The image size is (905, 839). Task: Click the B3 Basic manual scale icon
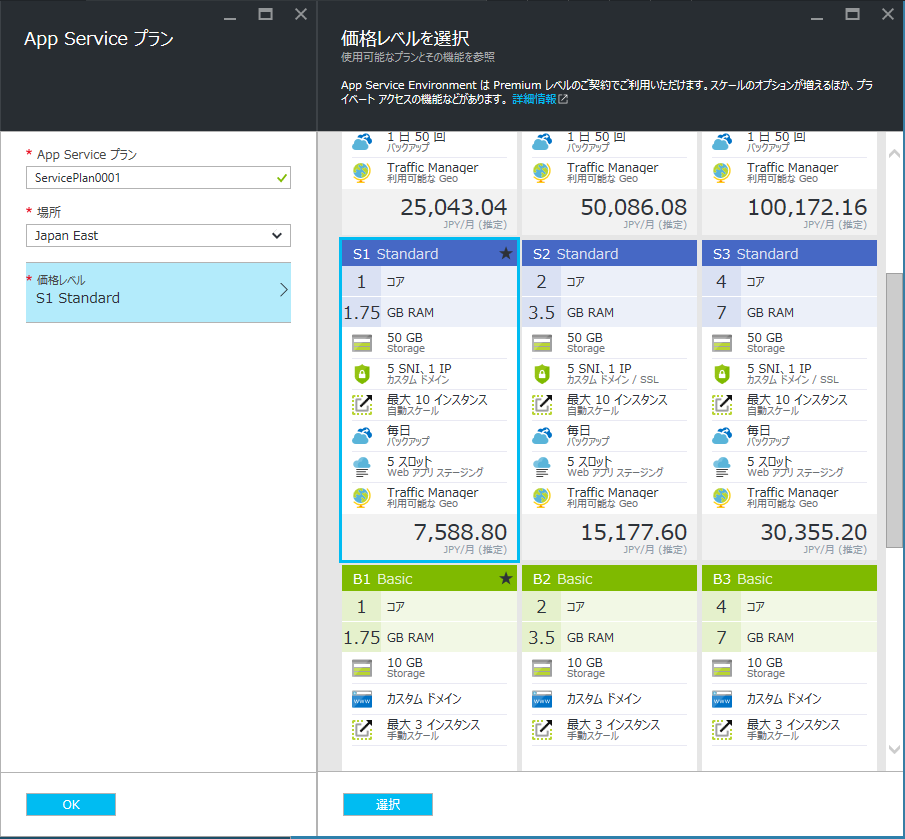pos(722,730)
